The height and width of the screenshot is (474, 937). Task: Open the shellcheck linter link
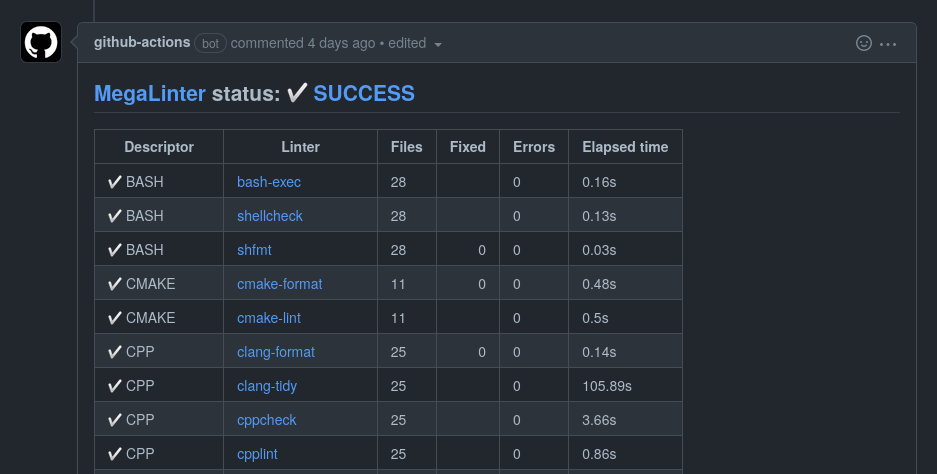pos(270,216)
